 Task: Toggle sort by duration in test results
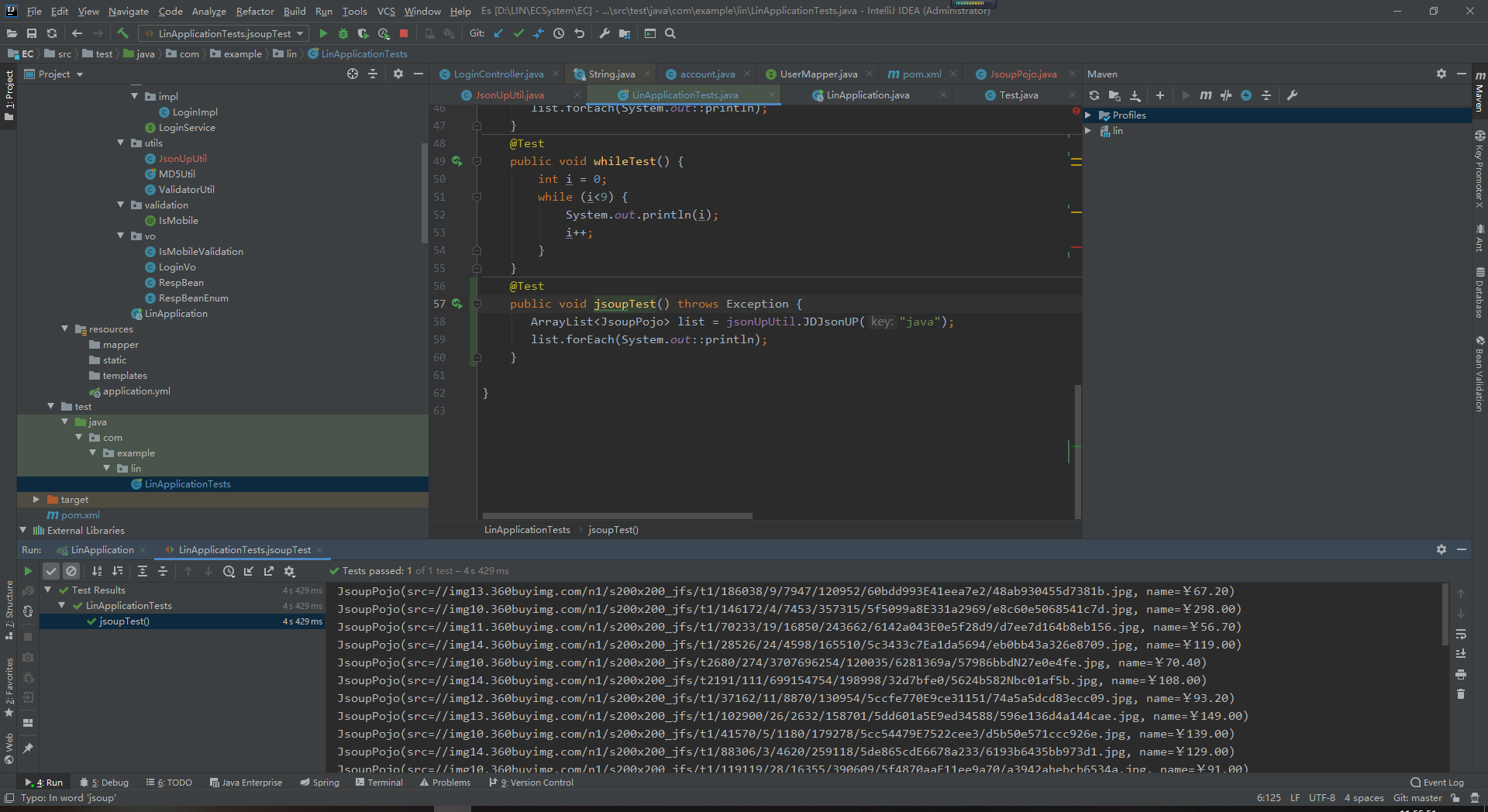coord(117,571)
